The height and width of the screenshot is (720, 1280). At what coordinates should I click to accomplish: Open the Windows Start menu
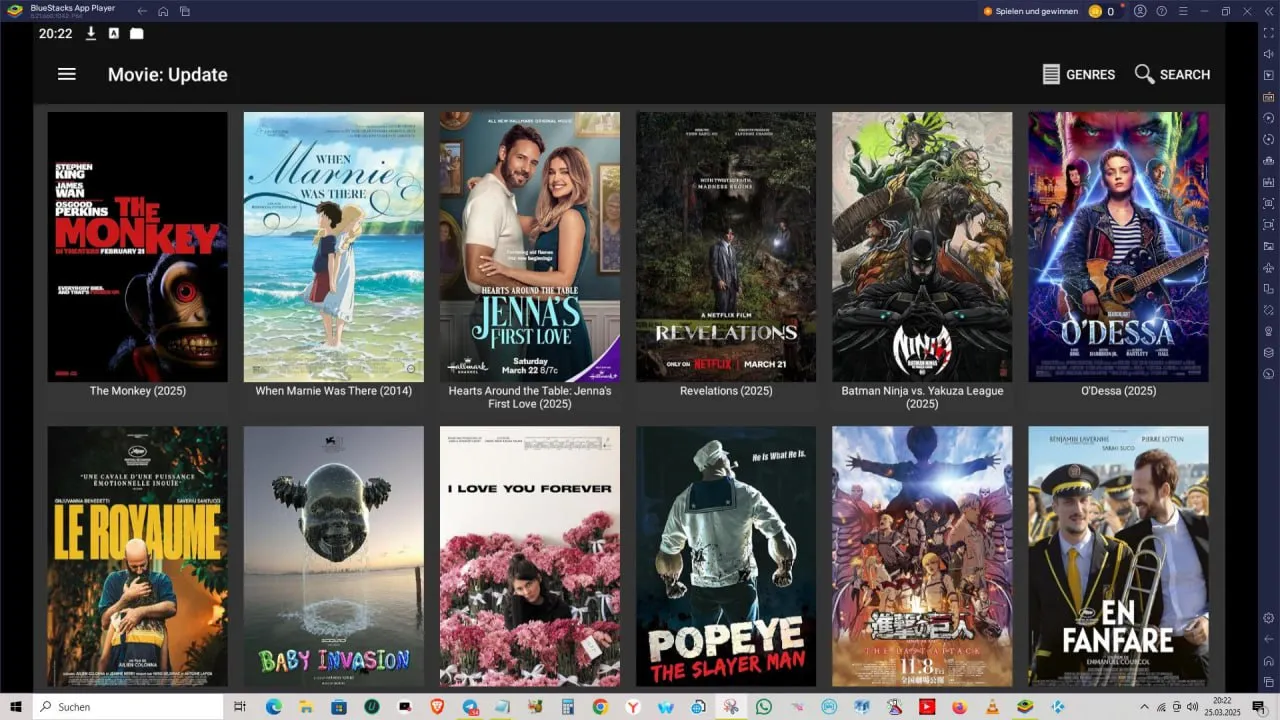tap(16, 707)
